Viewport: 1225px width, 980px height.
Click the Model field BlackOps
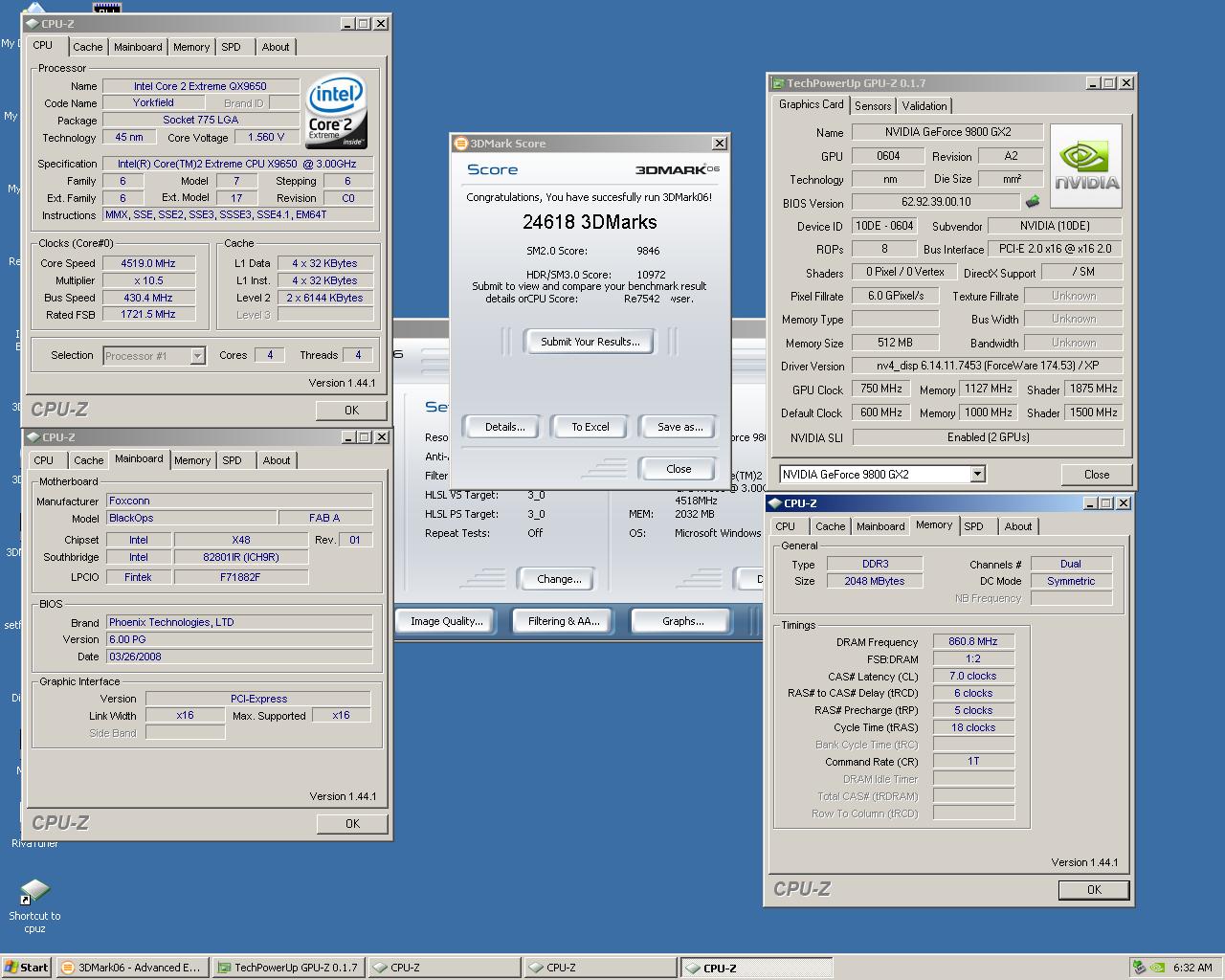pos(191,518)
